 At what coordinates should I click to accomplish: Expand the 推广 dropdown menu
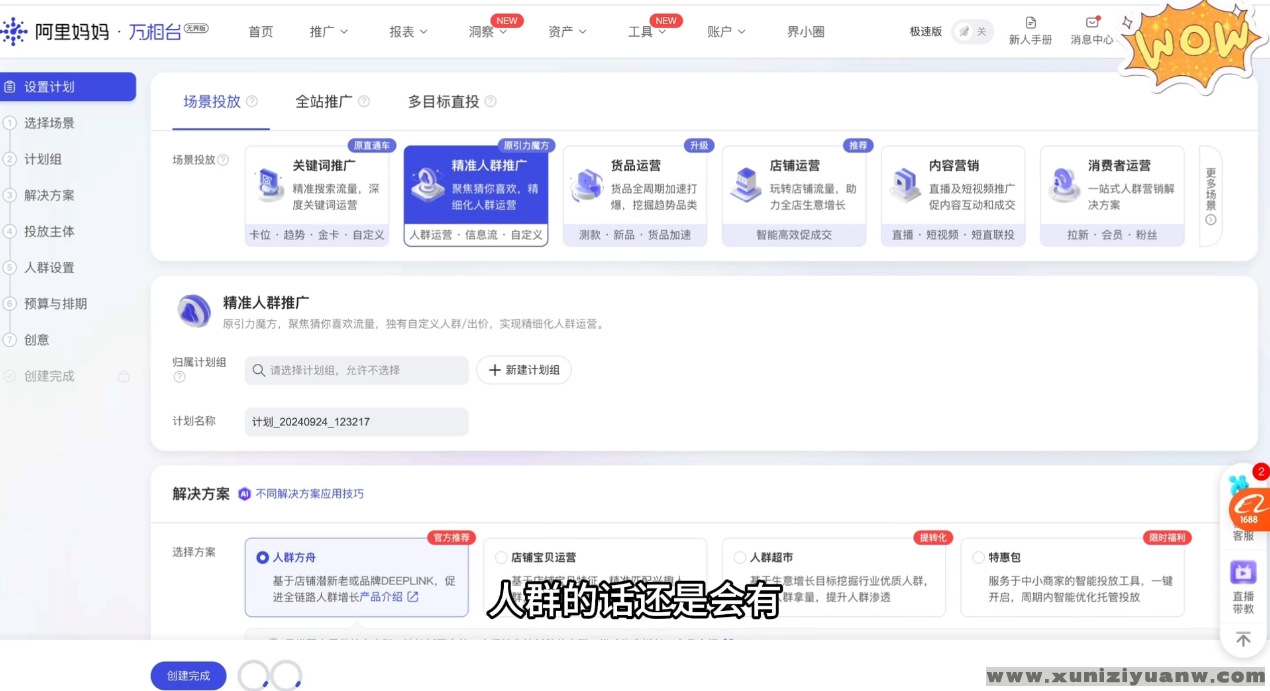(x=329, y=31)
